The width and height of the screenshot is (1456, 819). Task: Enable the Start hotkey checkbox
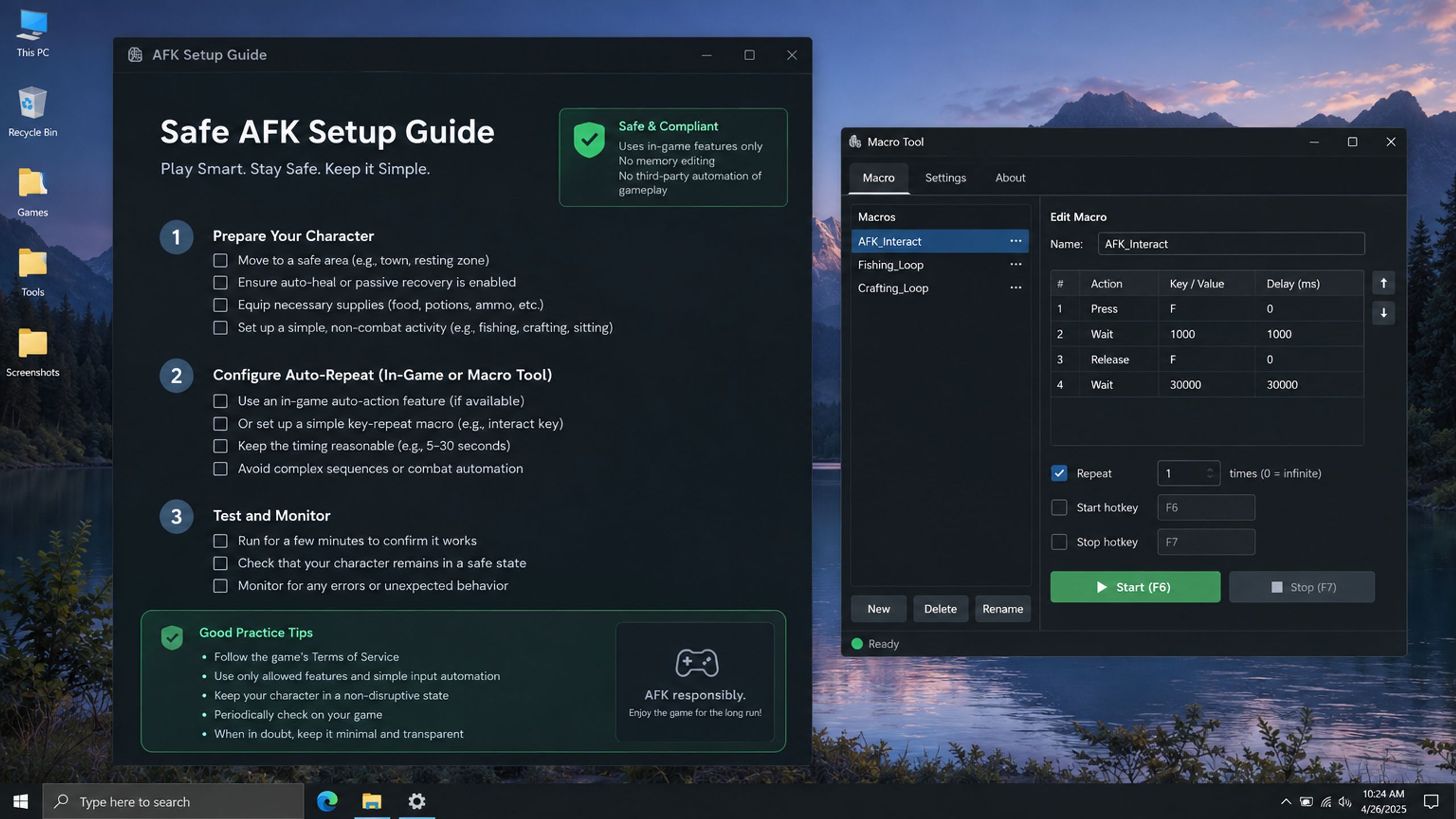(1059, 507)
